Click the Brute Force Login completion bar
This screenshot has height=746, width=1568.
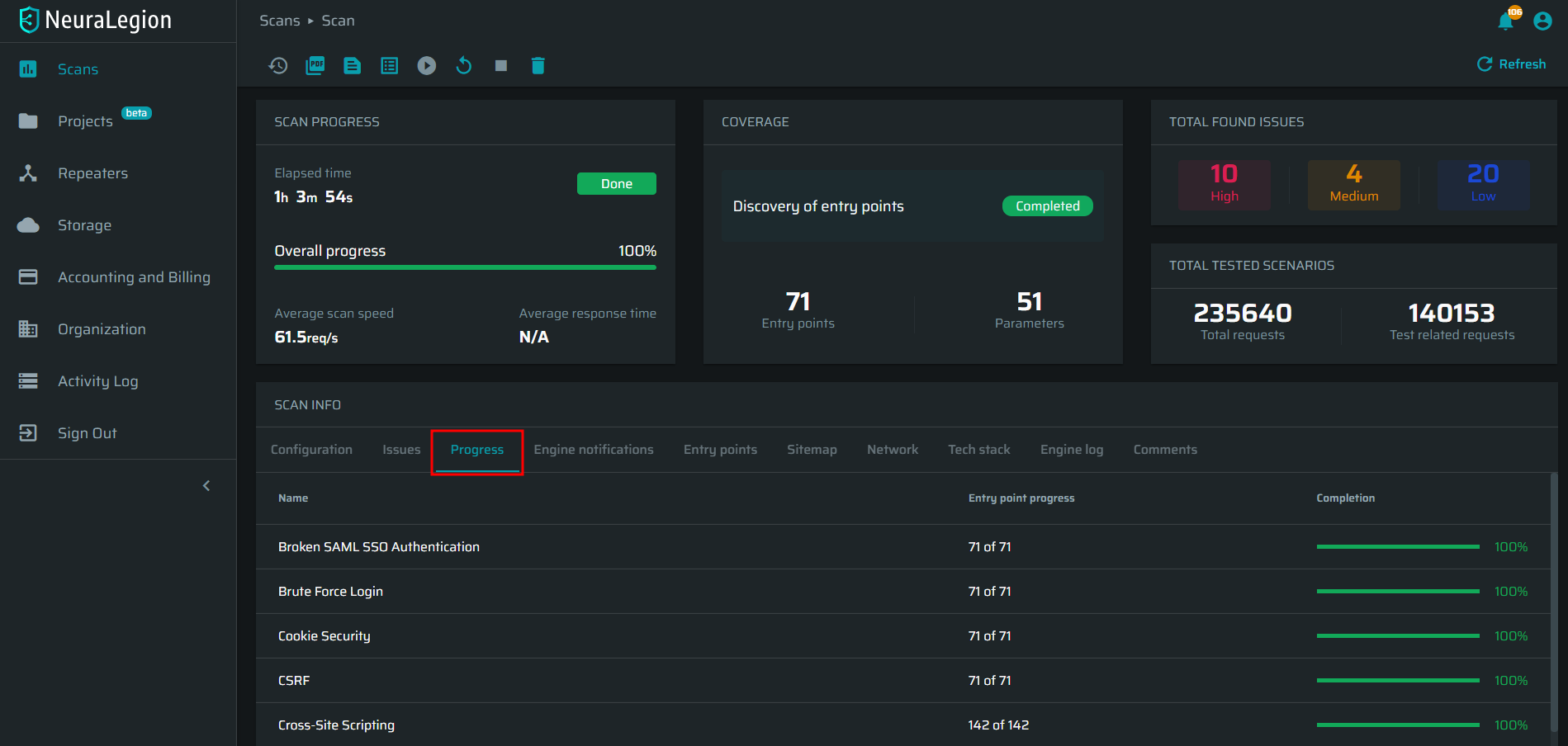click(1398, 592)
